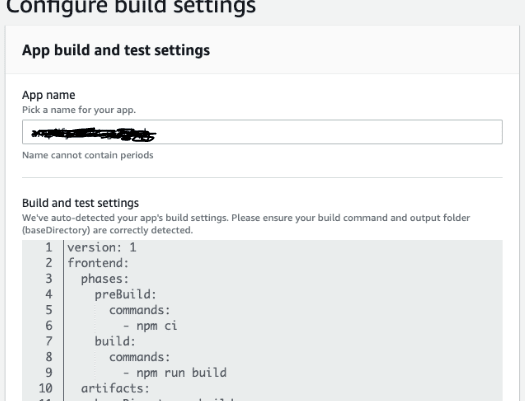Select the 'phases:' line in YAML editor
The height and width of the screenshot is (401, 525).
[x=105, y=279]
